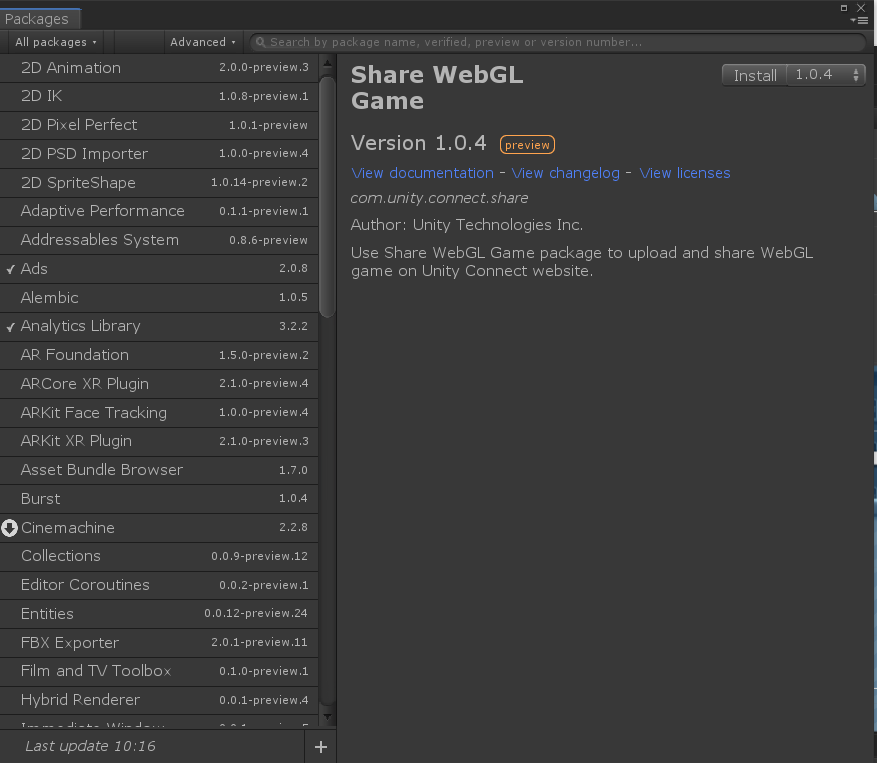This screenshot has width=877, height=763.
Task: Select the ARKit XR Plugin package
Action: 159,441
